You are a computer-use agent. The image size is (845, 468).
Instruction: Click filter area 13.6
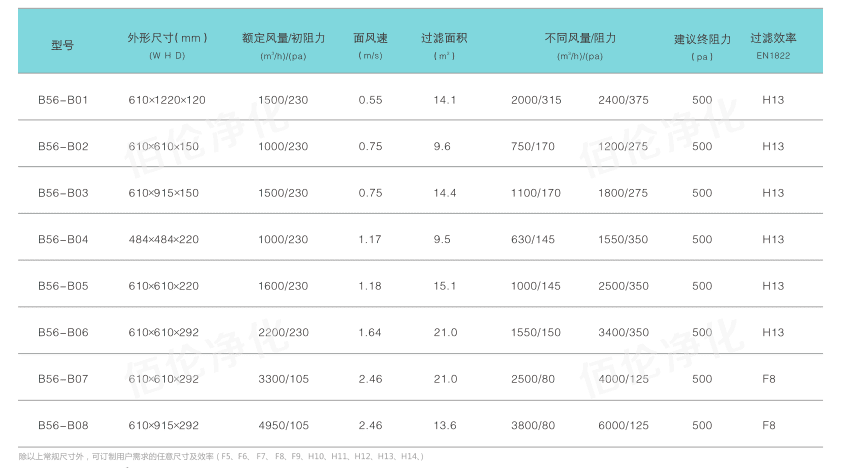pyautogui.click(x=445, y=425)
